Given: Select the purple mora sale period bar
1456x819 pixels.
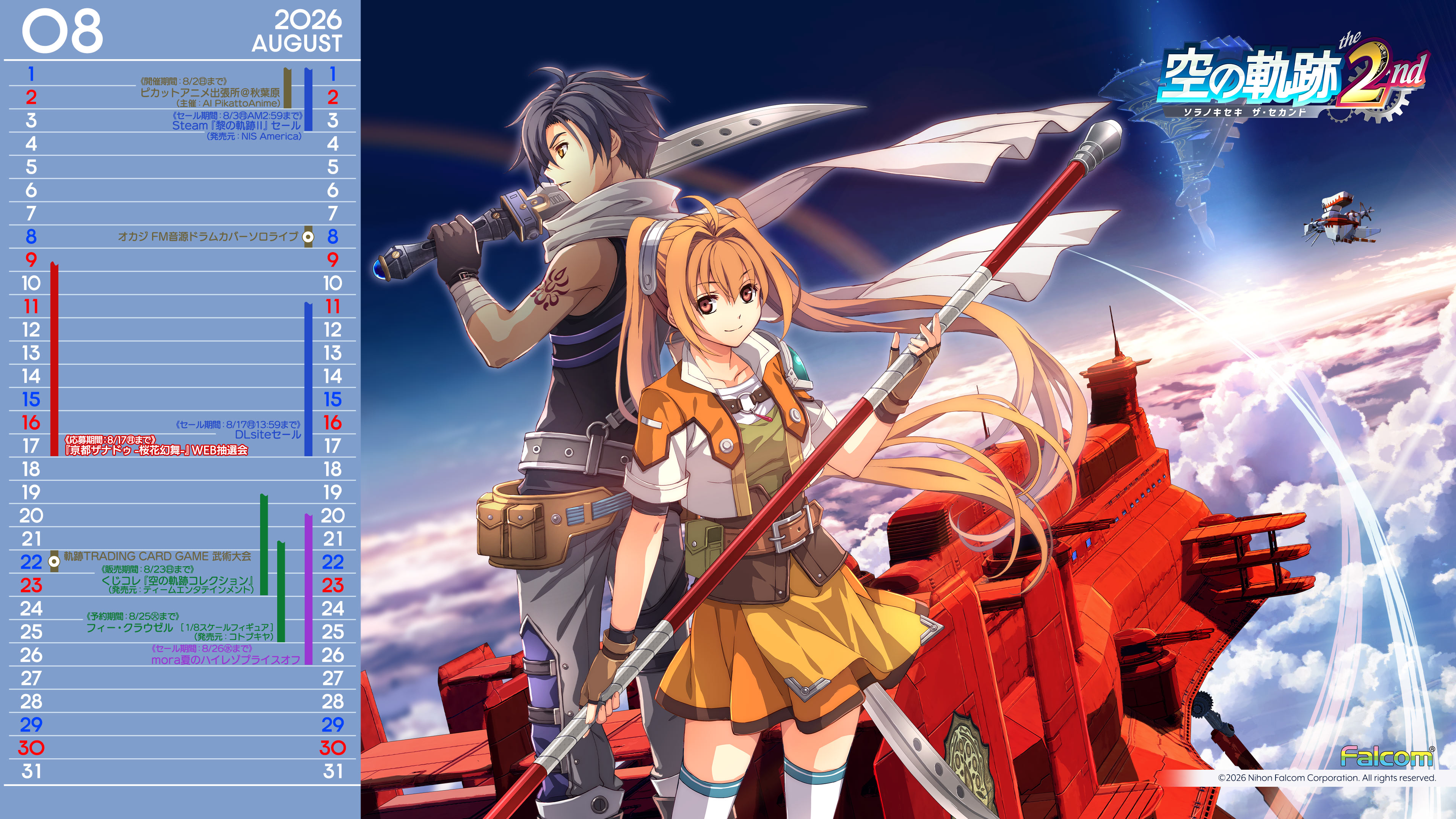Looking at the screenshot, I should pyautogui.click(x=308, y=589).
